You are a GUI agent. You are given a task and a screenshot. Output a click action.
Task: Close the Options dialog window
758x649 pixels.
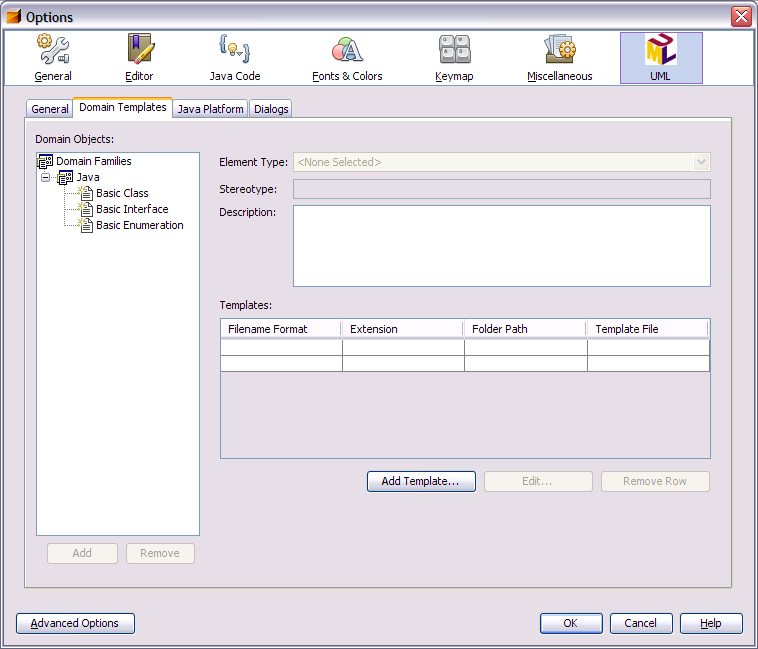[741, 16]
